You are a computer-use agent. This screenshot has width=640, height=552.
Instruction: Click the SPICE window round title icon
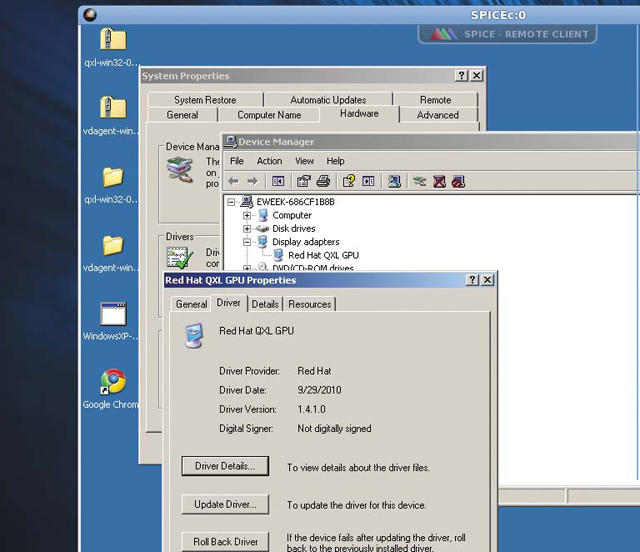tap(90, 15)
